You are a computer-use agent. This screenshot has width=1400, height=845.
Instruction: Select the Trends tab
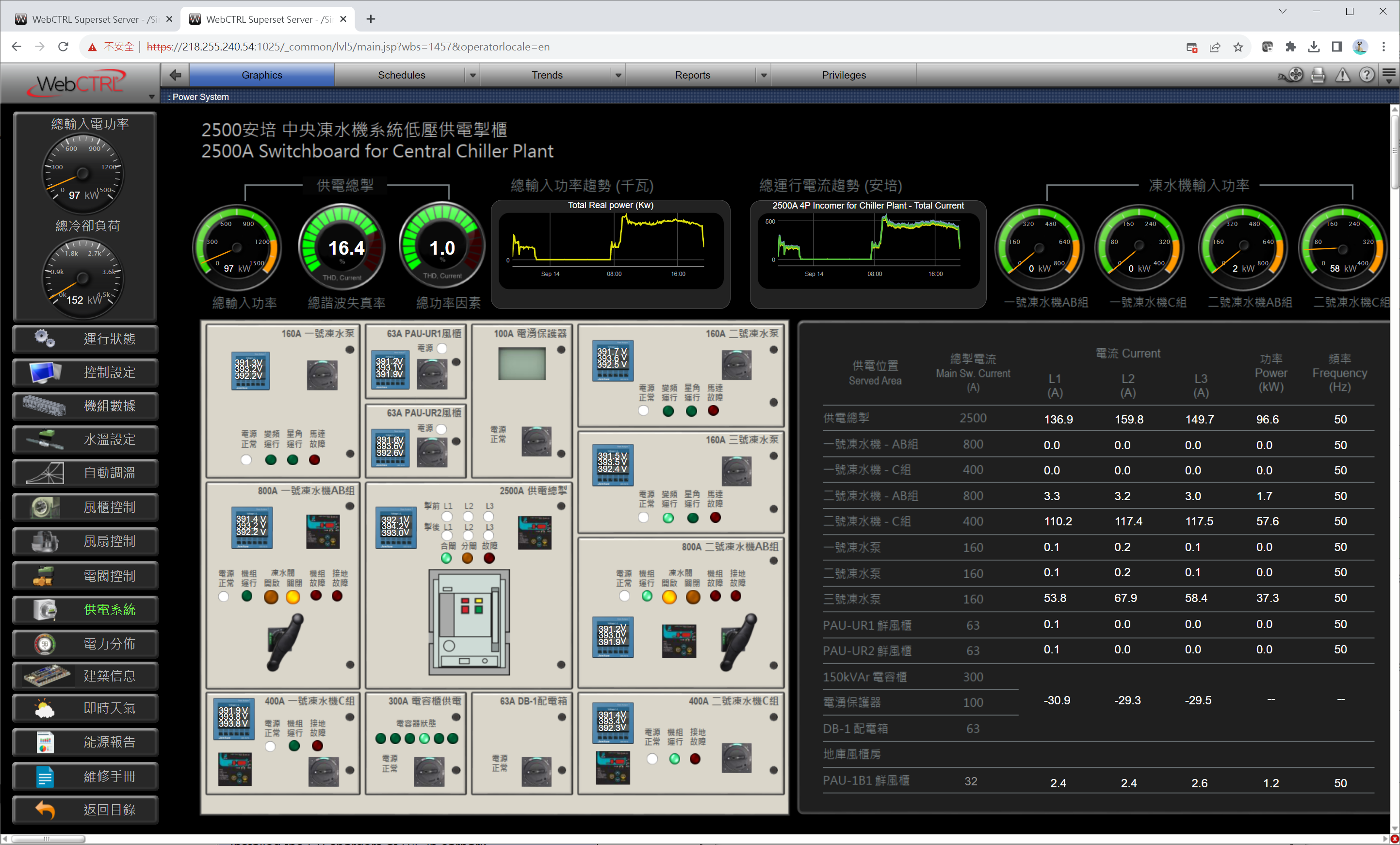(547, 74)
